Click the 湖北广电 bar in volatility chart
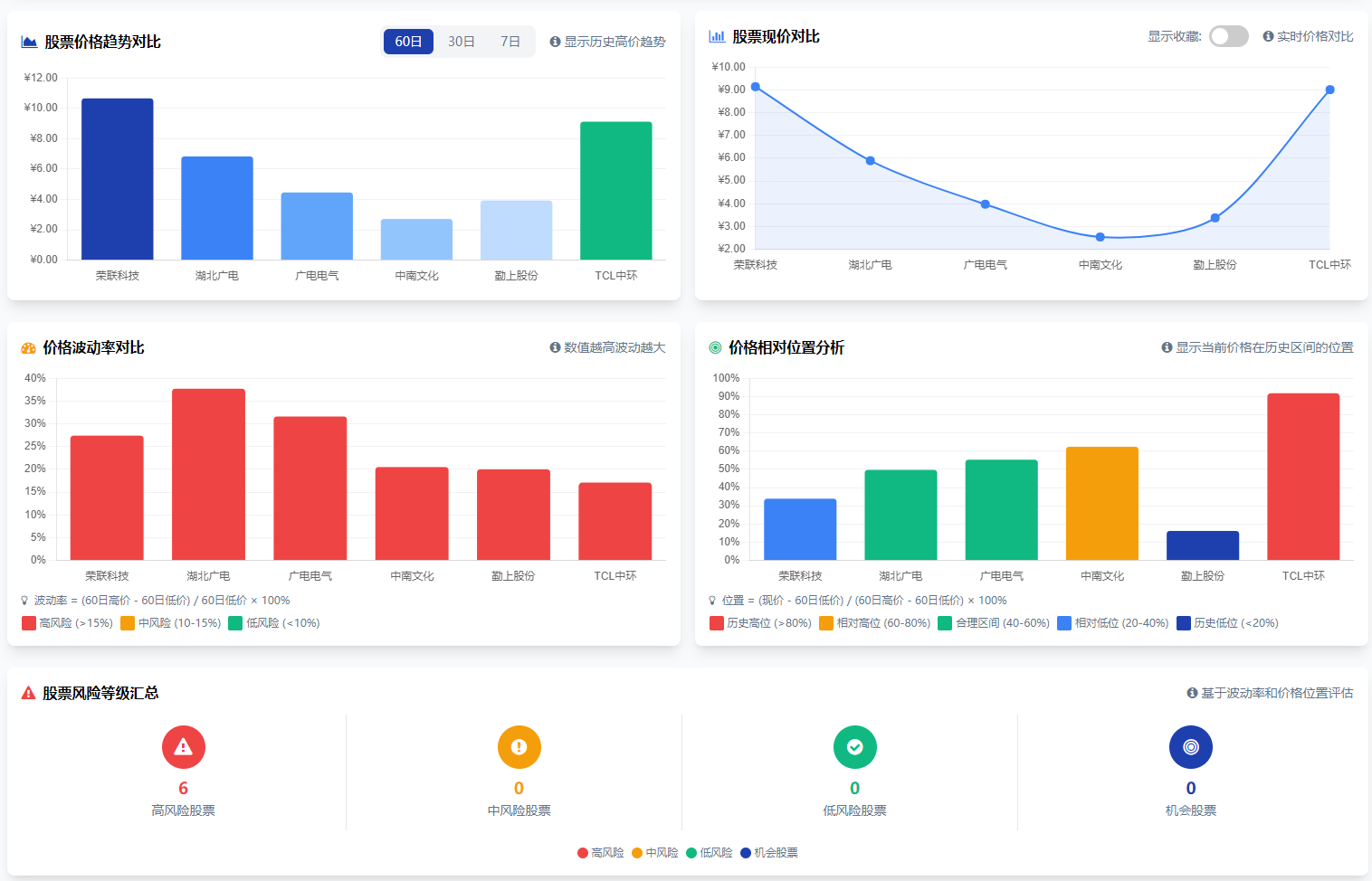Screen dimensions: 1372x881 pyautogui.click(x=208, y=474)
